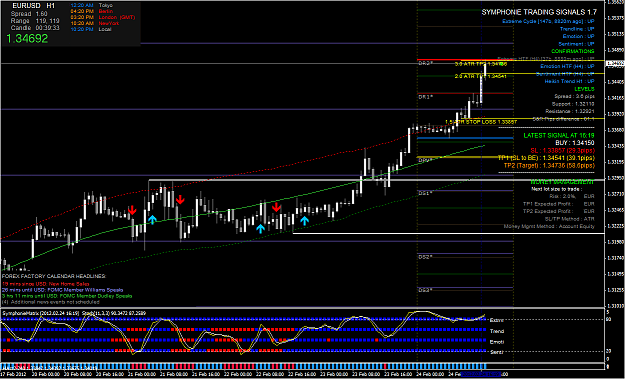Click the LATEST SIGNAL AT 16:19 heading
The width and height of the screenshot is (625, 379).
559,135
